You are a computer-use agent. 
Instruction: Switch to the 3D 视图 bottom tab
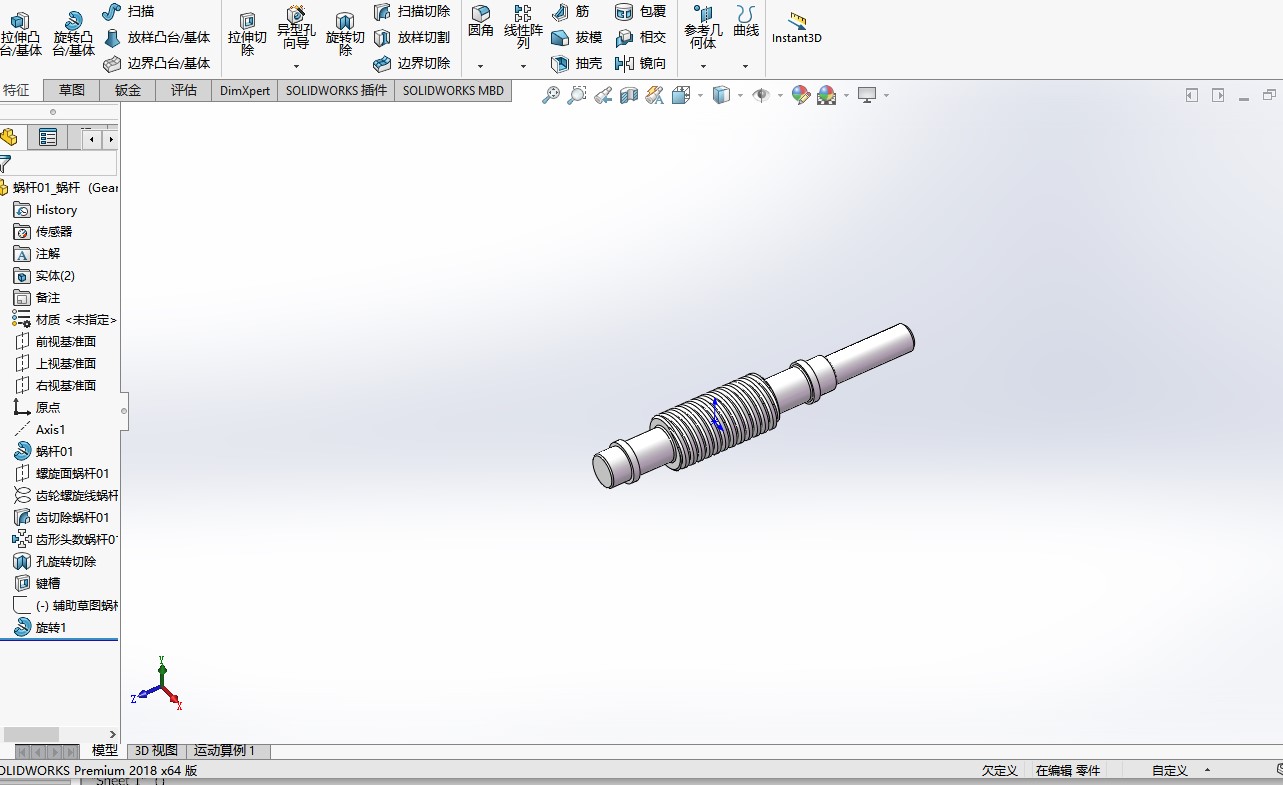point(156,751)
